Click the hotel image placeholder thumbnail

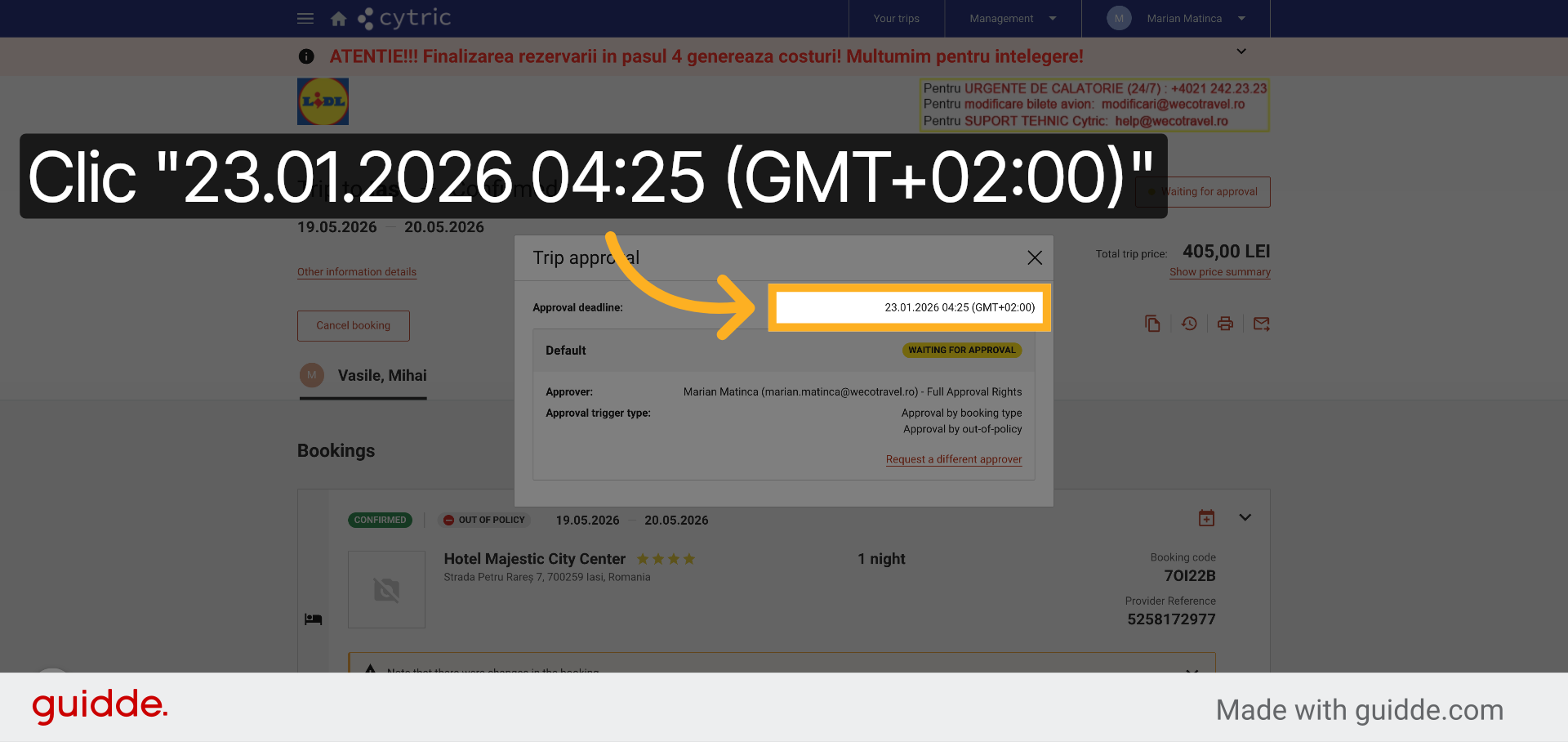(386, 589)
